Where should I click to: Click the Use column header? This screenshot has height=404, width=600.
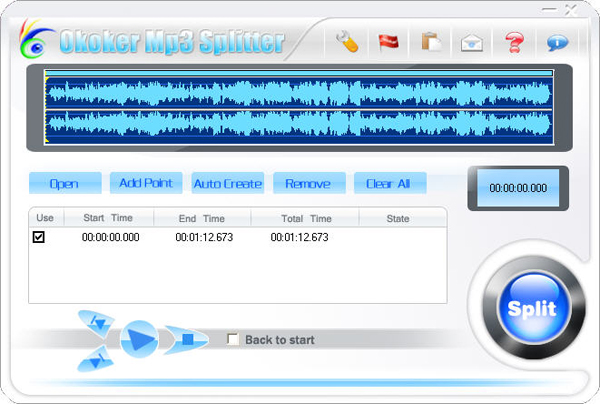[x=46, y=218]
